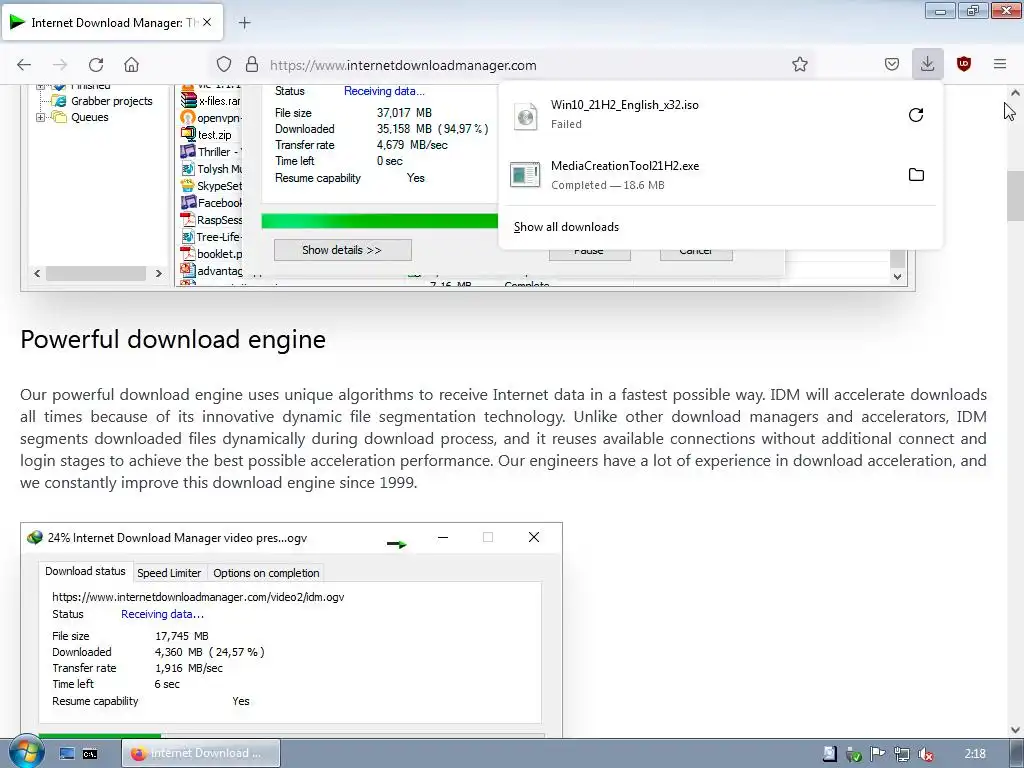Click the booklet PDF file row

(210, 253)
